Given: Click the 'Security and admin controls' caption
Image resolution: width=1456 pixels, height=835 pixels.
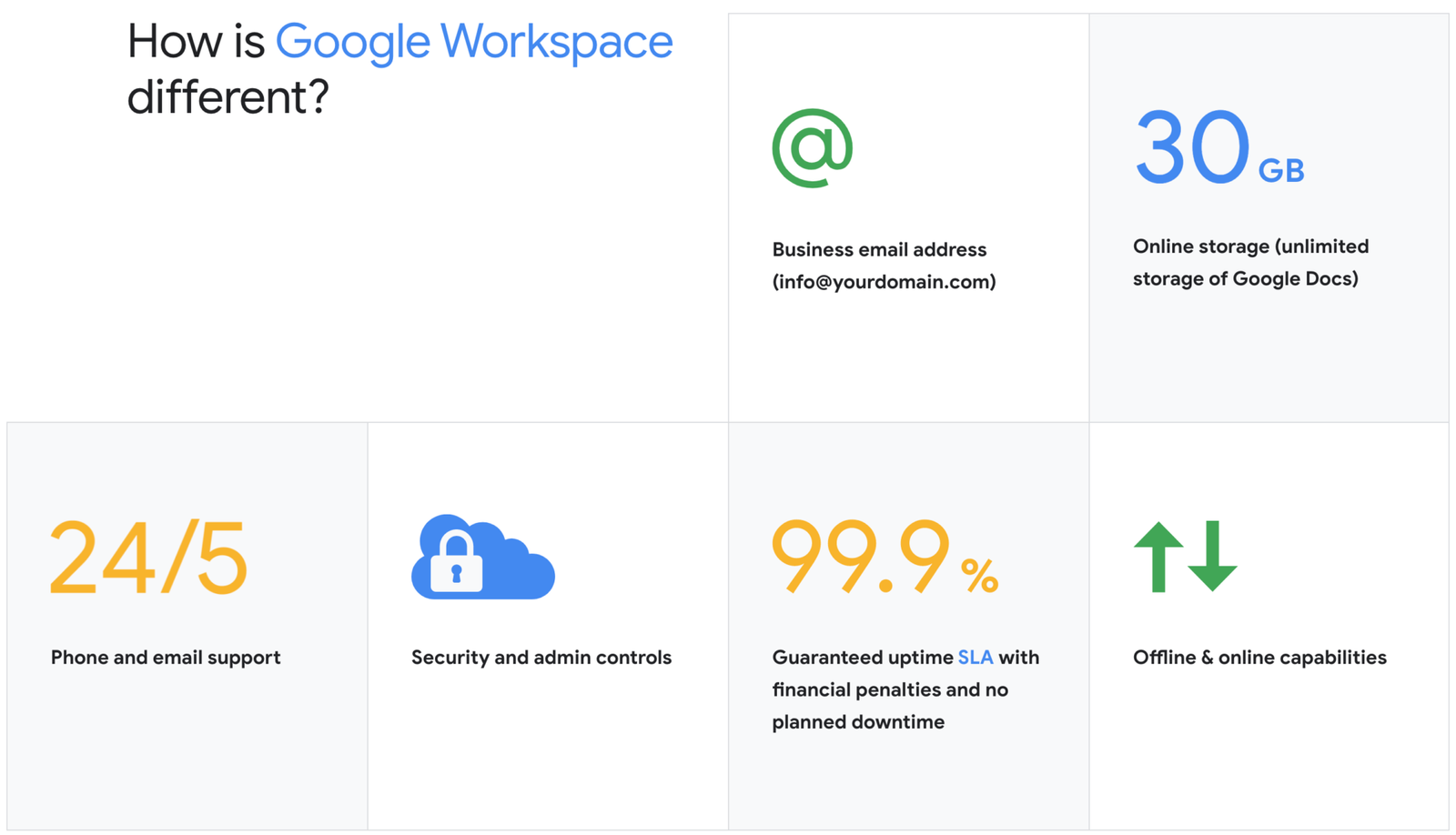Looking at the screenshot, I should (x=541, y=657).
